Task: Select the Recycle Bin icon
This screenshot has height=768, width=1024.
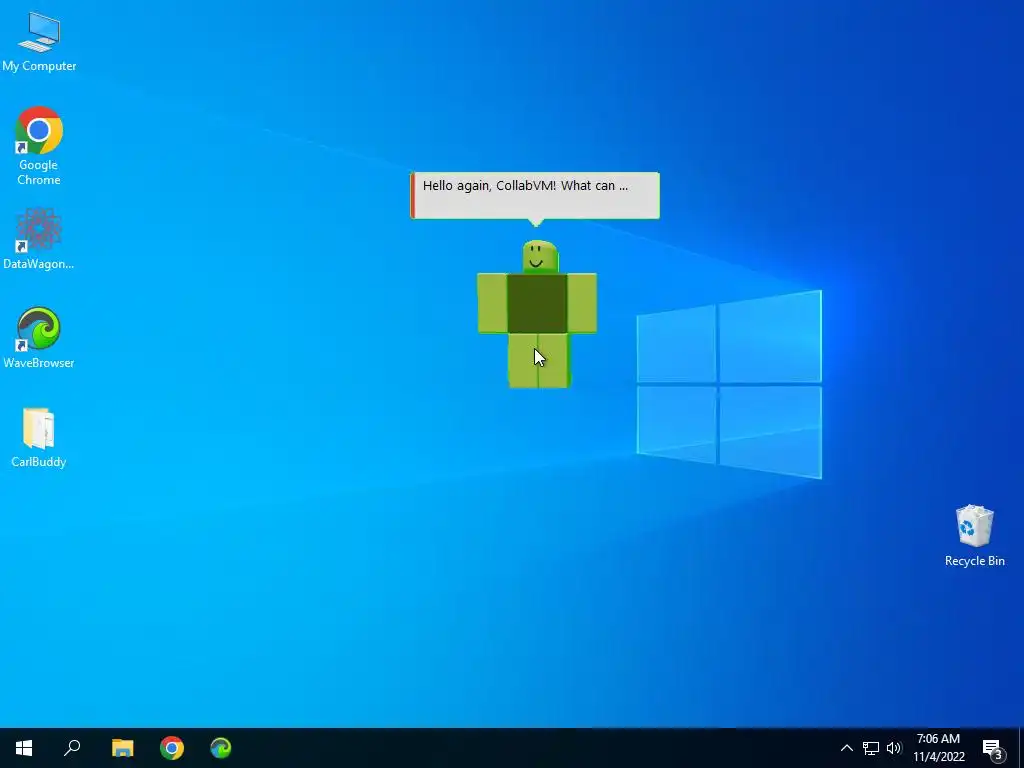Action: click(x=974, y=536)
